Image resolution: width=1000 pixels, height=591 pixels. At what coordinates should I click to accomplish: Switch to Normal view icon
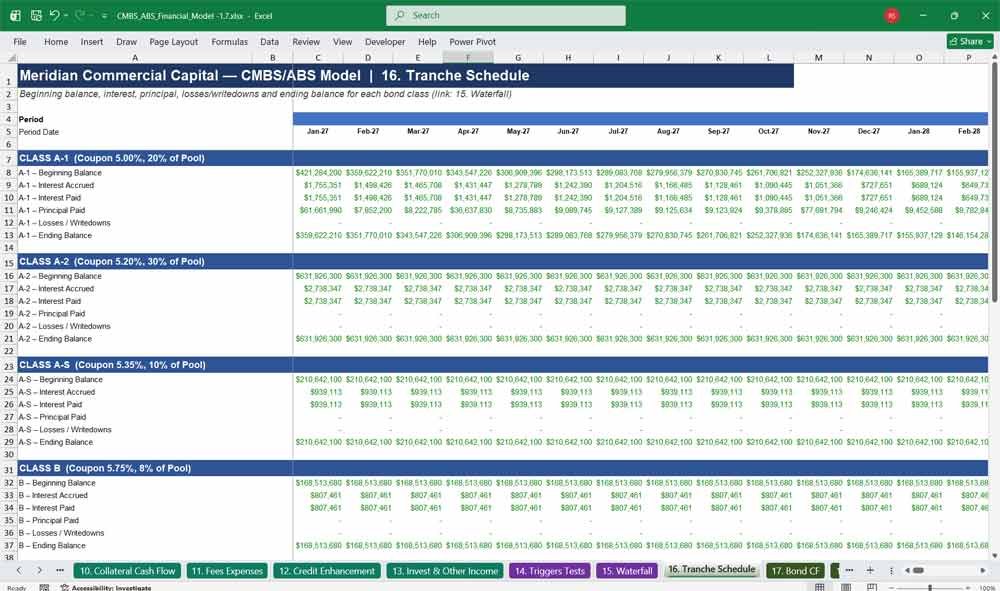point(820,587)
